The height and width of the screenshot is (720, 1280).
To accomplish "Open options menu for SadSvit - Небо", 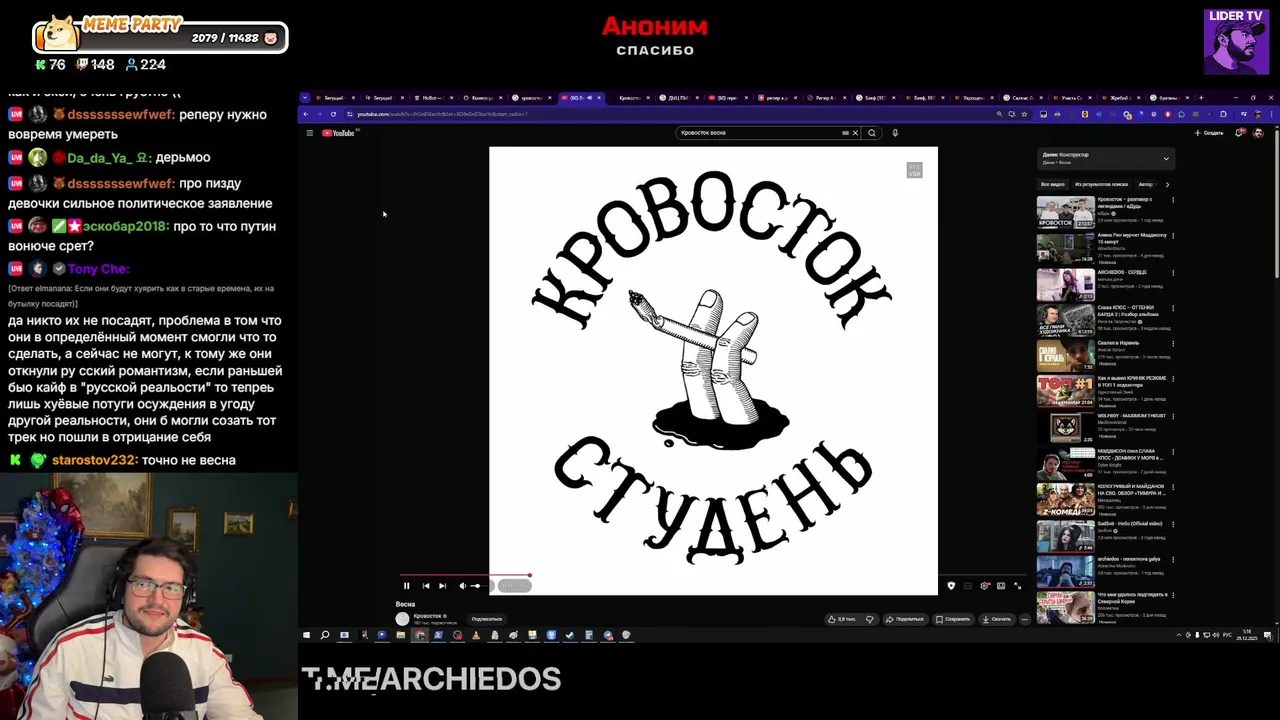I will click(x=1173, y=524).
